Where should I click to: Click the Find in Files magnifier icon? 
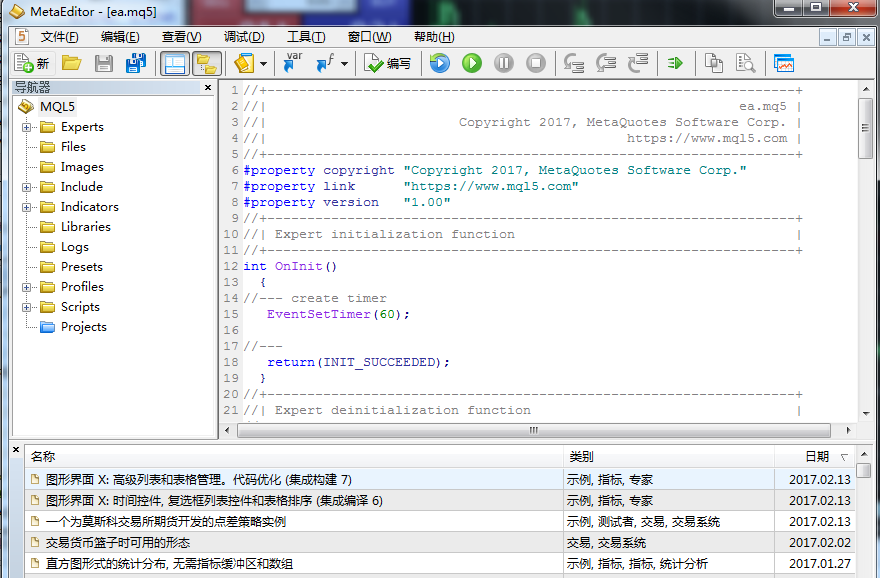point(746,63)
